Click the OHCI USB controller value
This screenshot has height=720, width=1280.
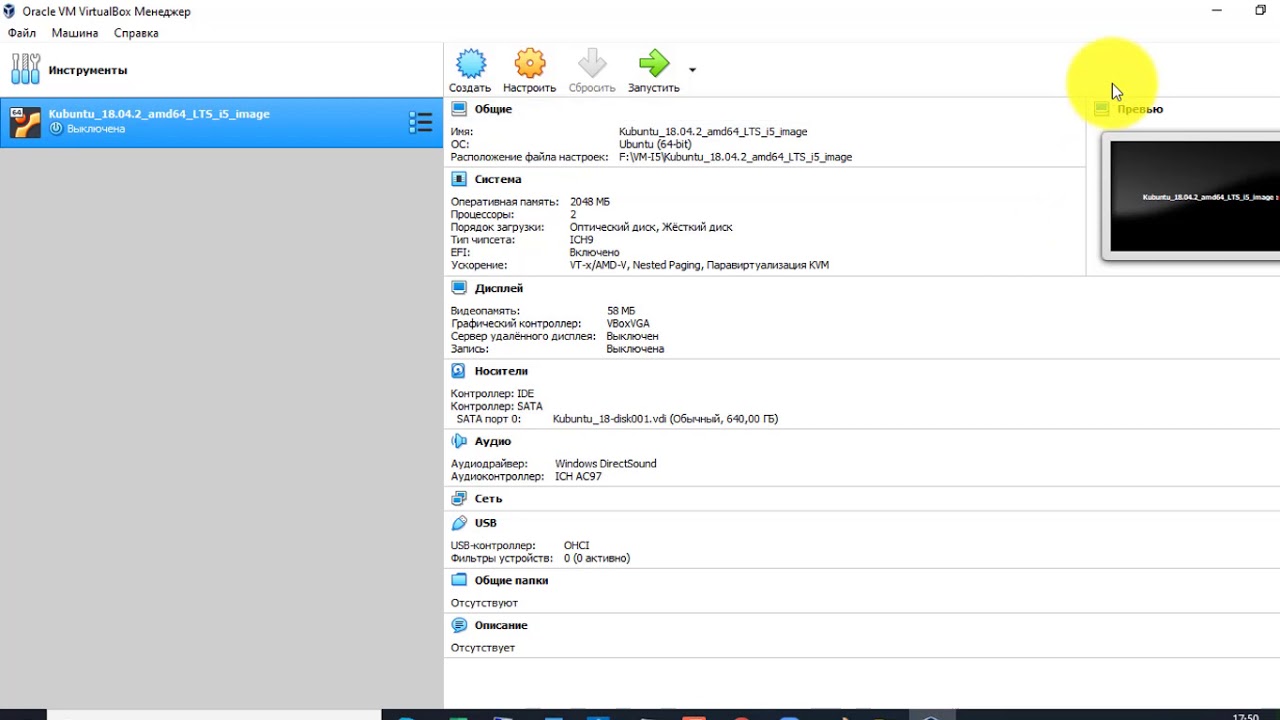(x=577, y=546)
